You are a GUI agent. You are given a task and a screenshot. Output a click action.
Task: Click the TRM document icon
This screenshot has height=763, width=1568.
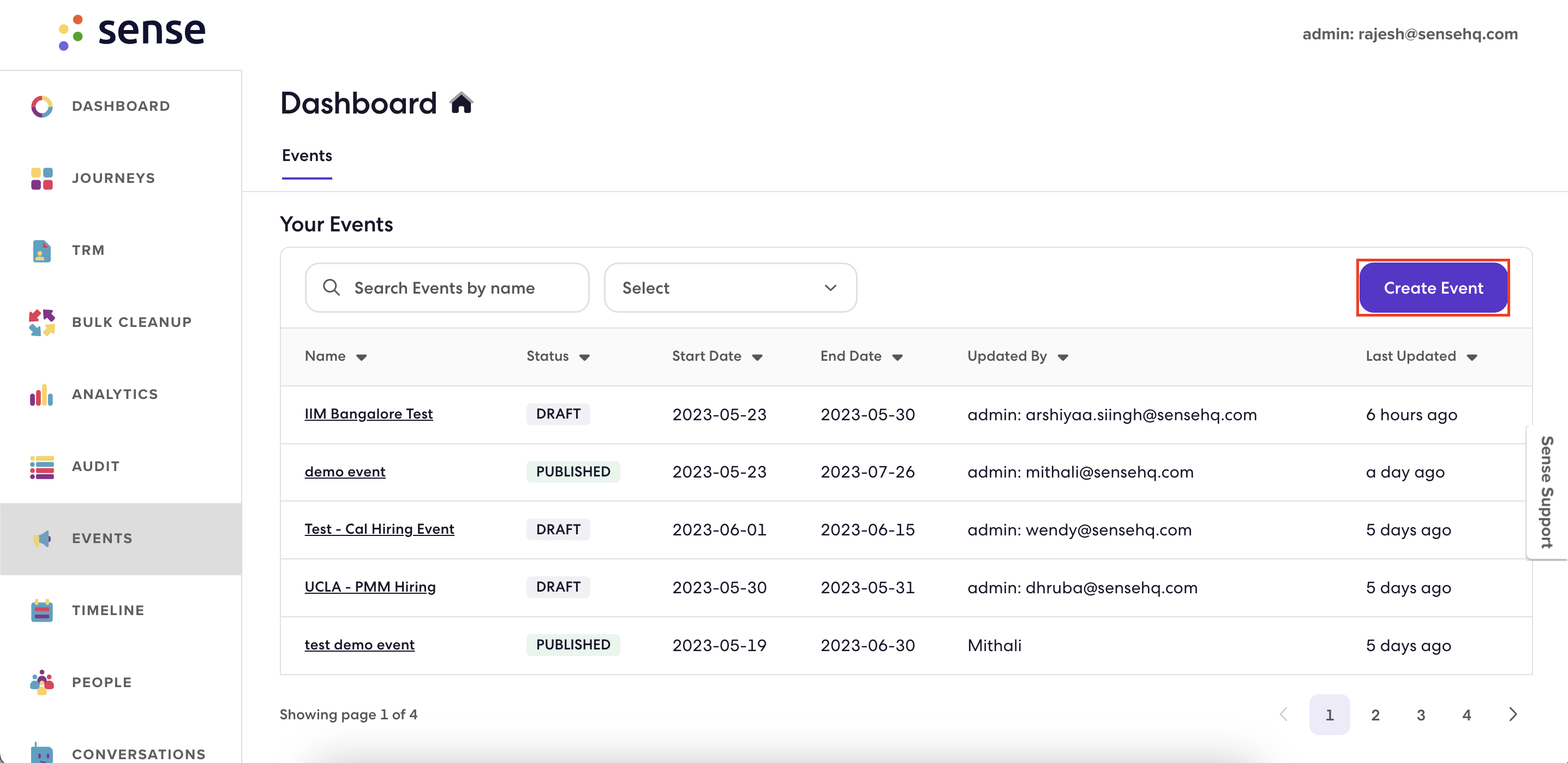pos(42,251)
